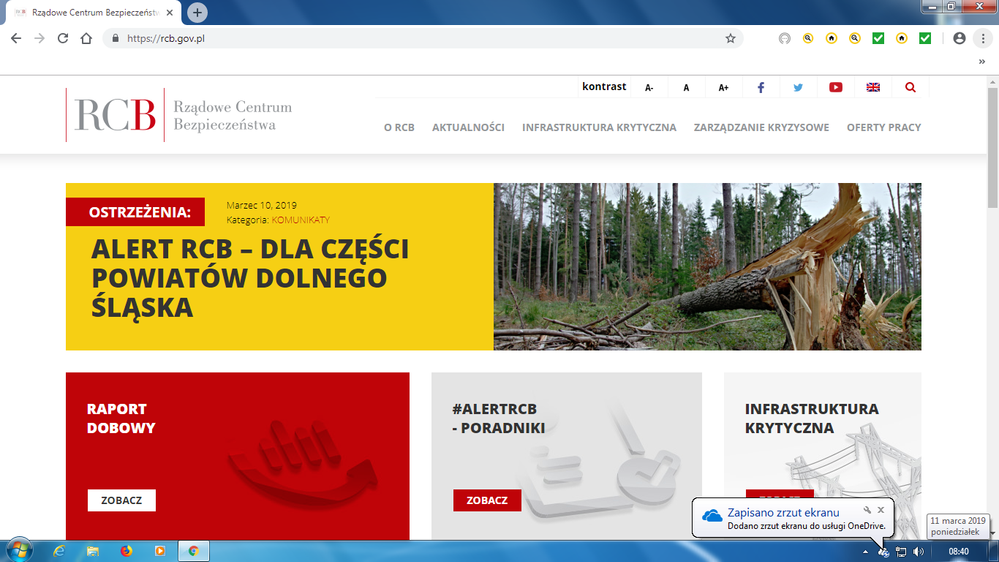Screen dimensions: 999x562
Task: Click ZOBACZ on the #AlertRCB Poradniki card
Action: pyautogui.click(x=487, y=500)
